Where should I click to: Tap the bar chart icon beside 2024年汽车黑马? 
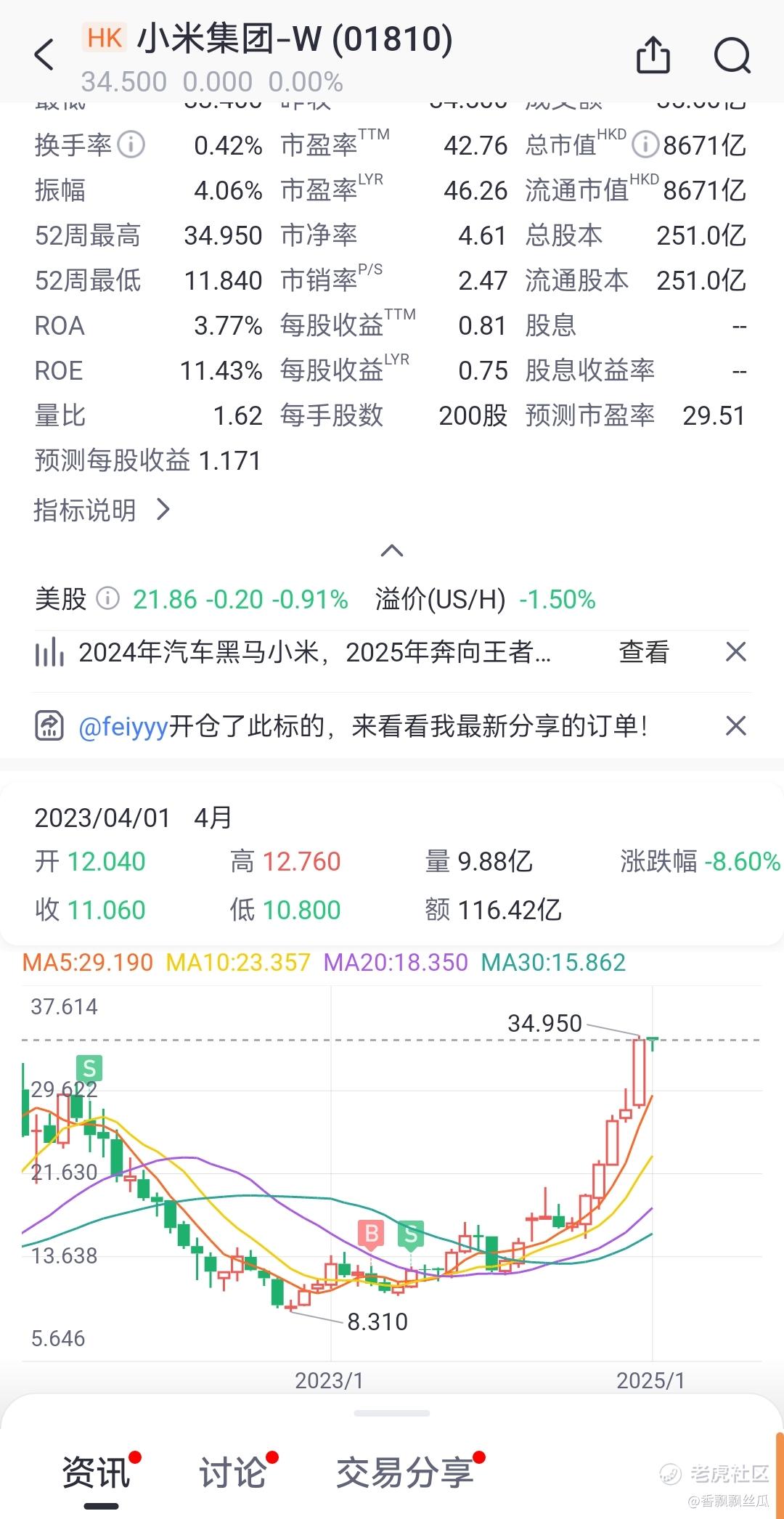[x=49, y=651]
